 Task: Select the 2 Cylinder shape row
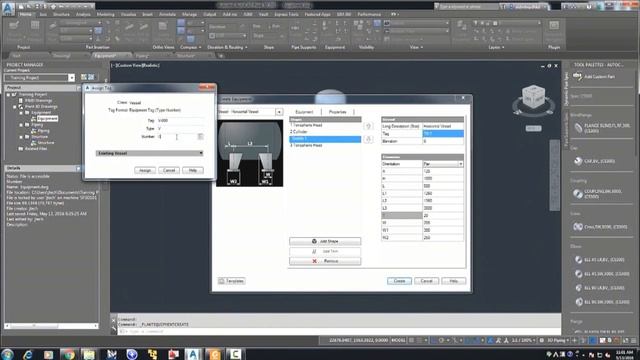point(325,132)
